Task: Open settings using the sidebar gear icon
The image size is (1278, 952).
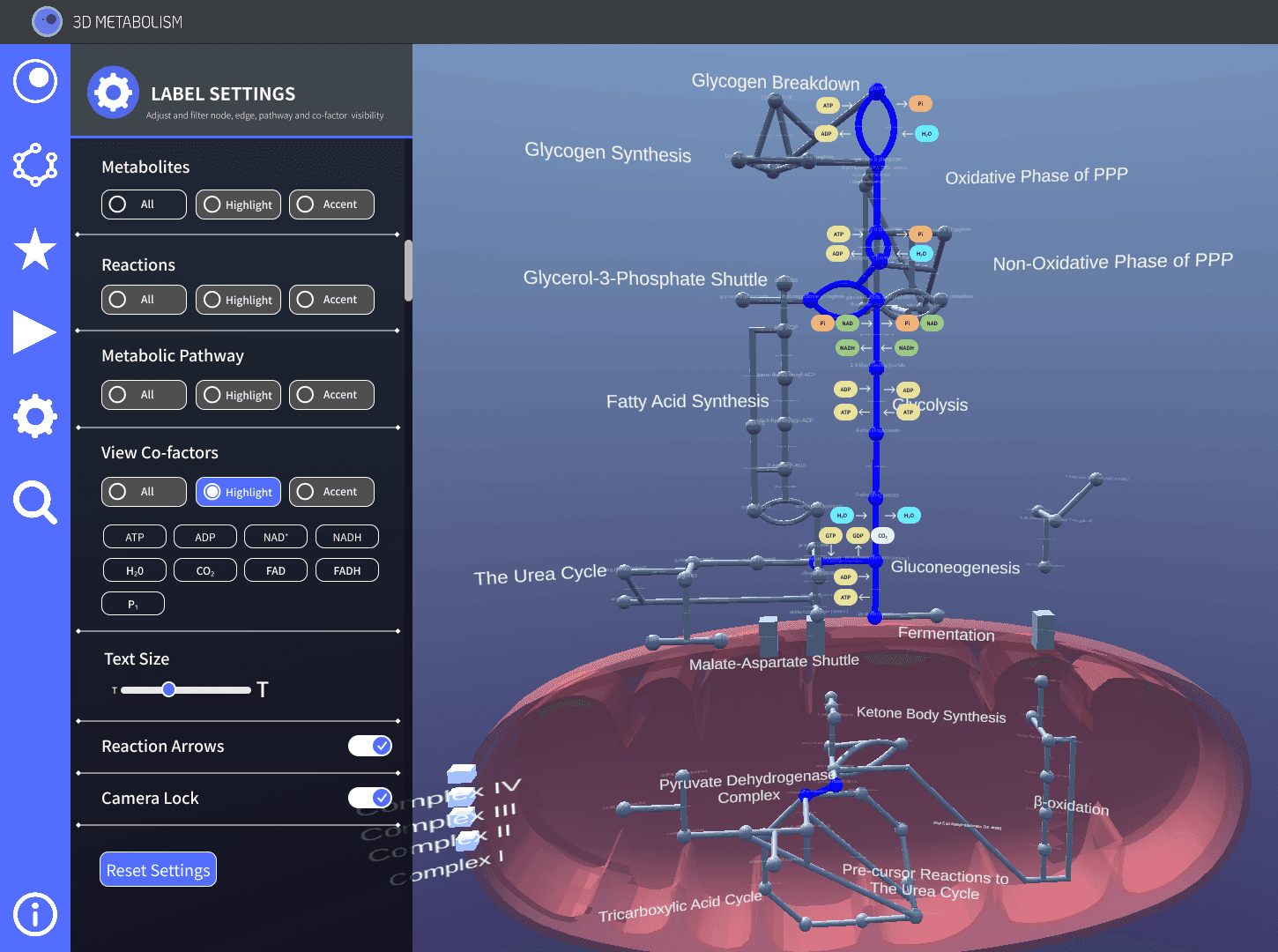Action: click(35, 416)
